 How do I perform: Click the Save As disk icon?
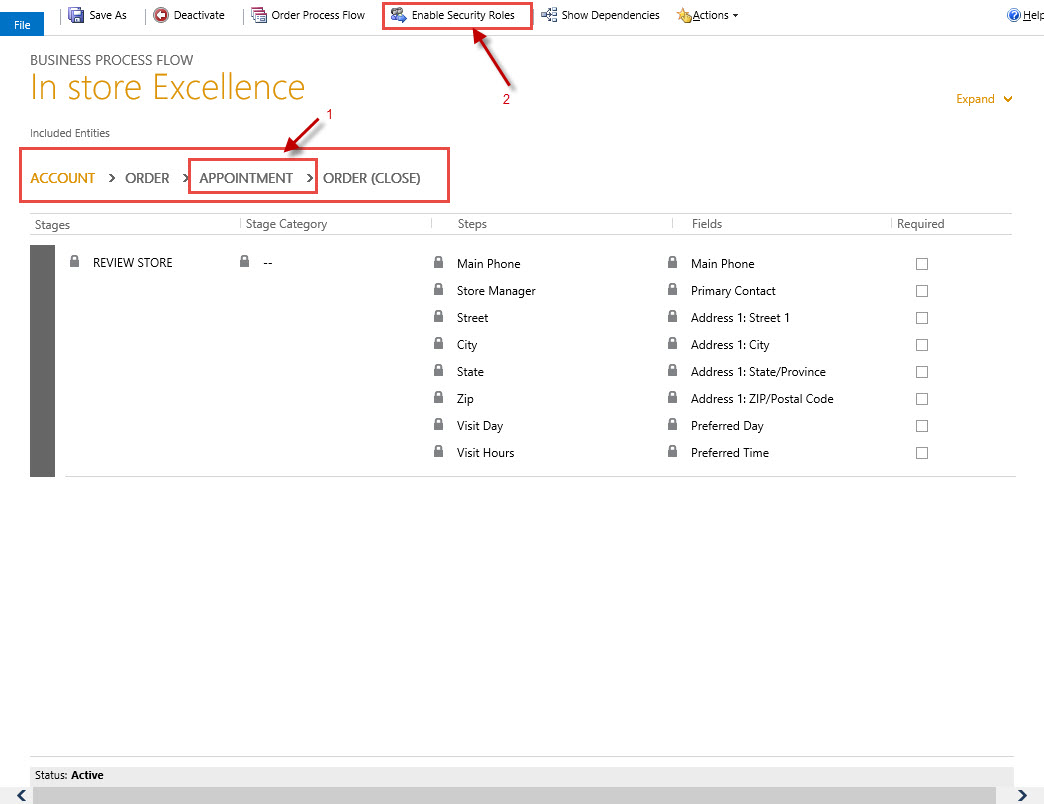[x=76, y=16]
